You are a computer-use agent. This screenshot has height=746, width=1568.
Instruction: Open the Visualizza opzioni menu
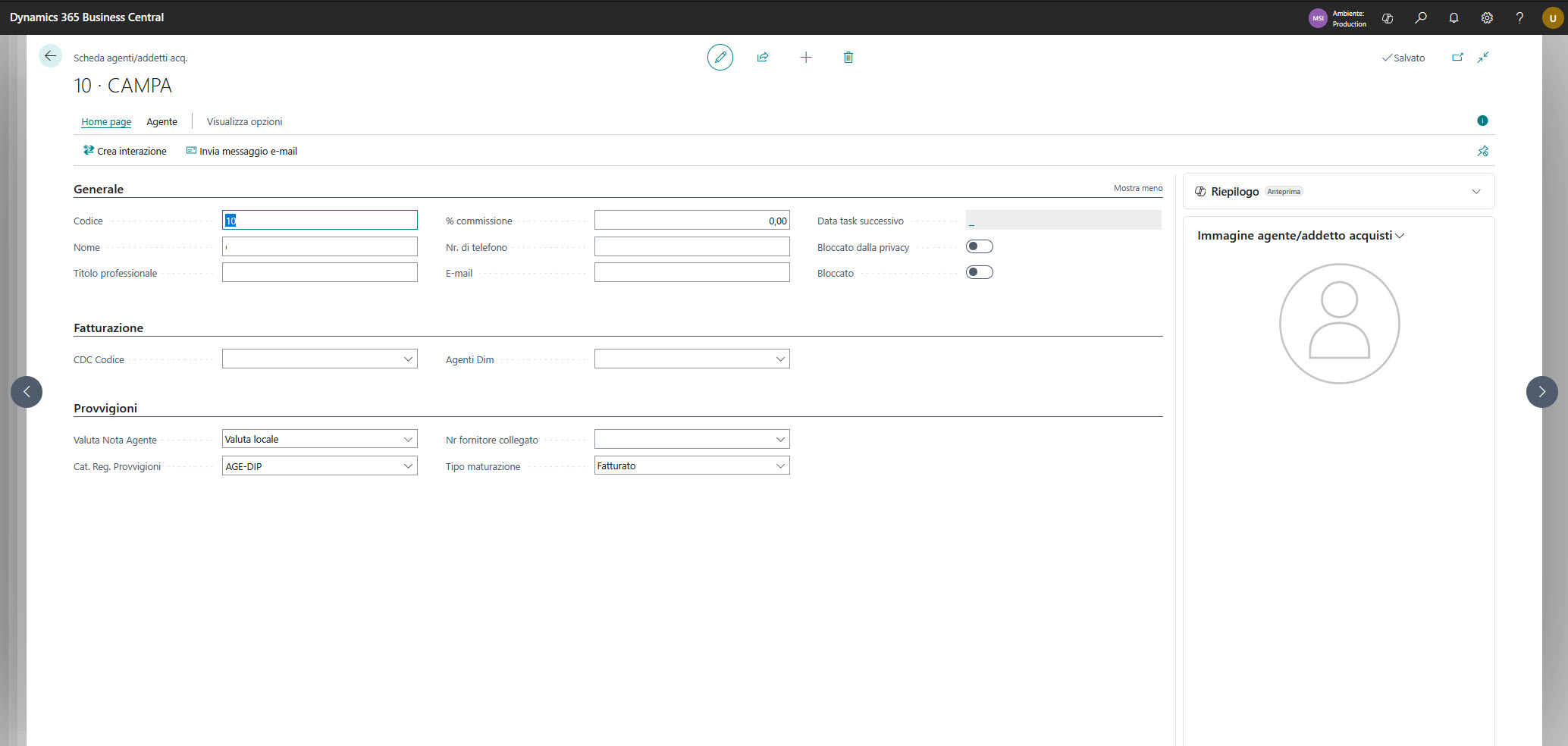[244, 122]
